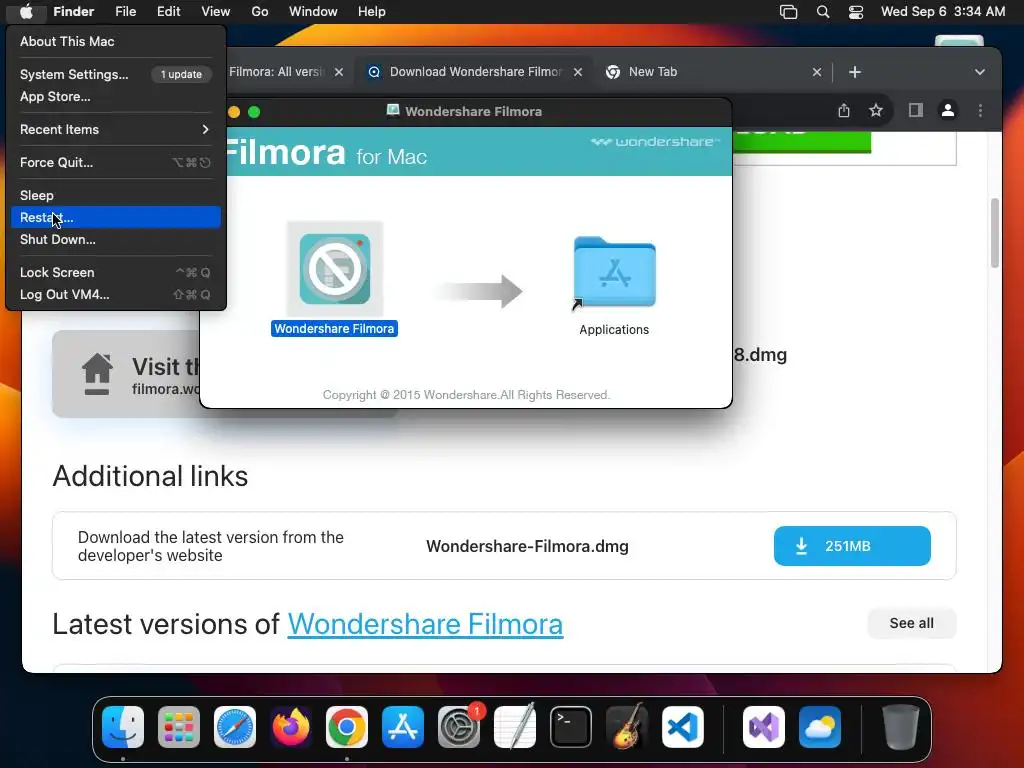Choose Restart… in the Apple menu
Image resolution: width=1024 pixels, height=768 pixels.
pyautogui.click(x=116, y=217)
